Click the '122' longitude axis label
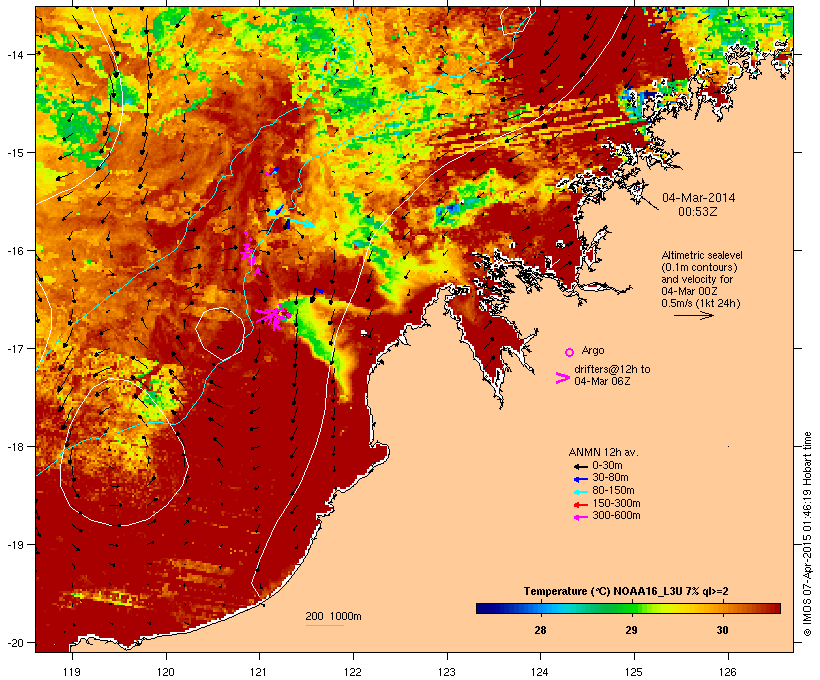820x680 pixels. click(x=353, y=672)
